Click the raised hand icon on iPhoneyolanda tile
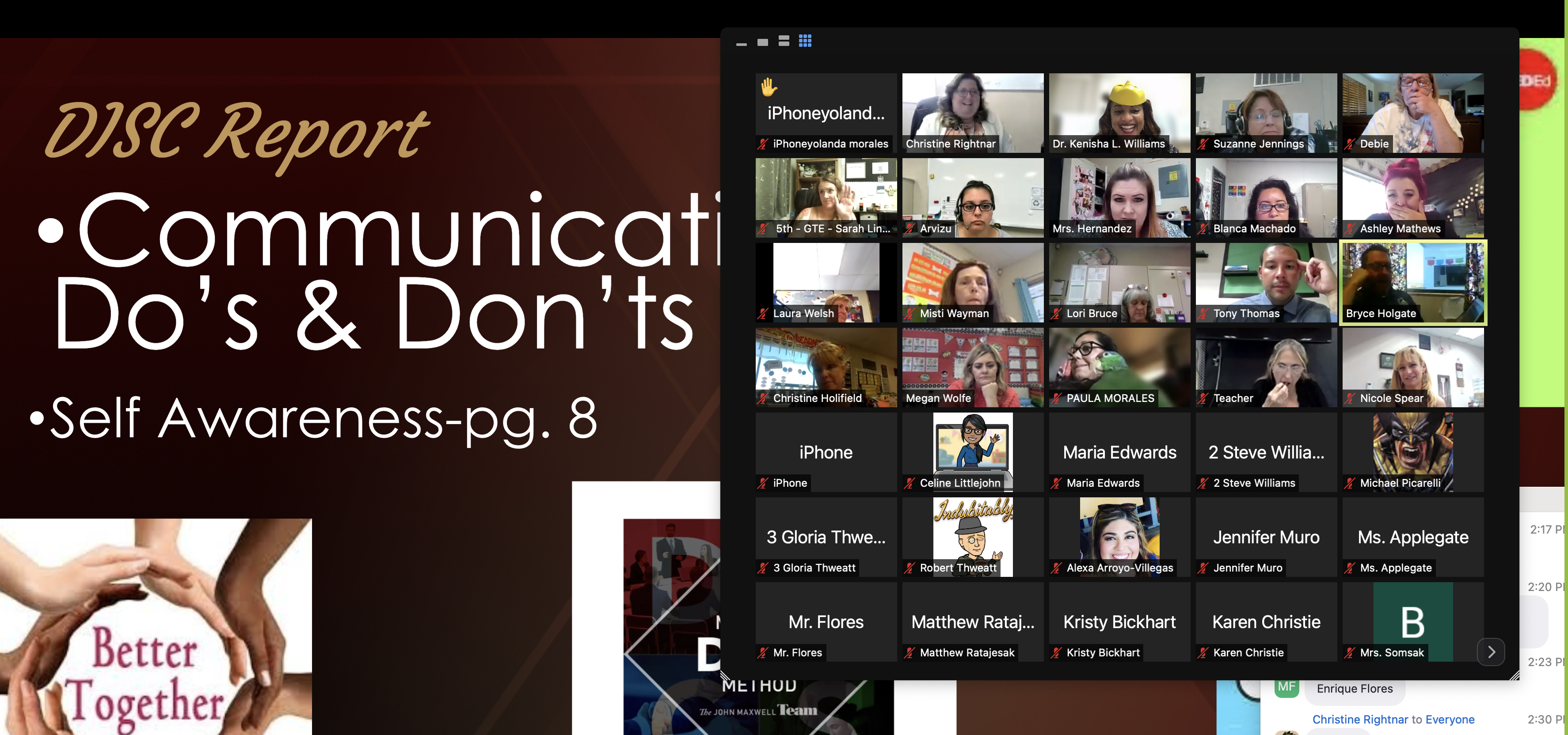Image resolution: width=1568 pixels, height=735 pixels. pos(769,87)
